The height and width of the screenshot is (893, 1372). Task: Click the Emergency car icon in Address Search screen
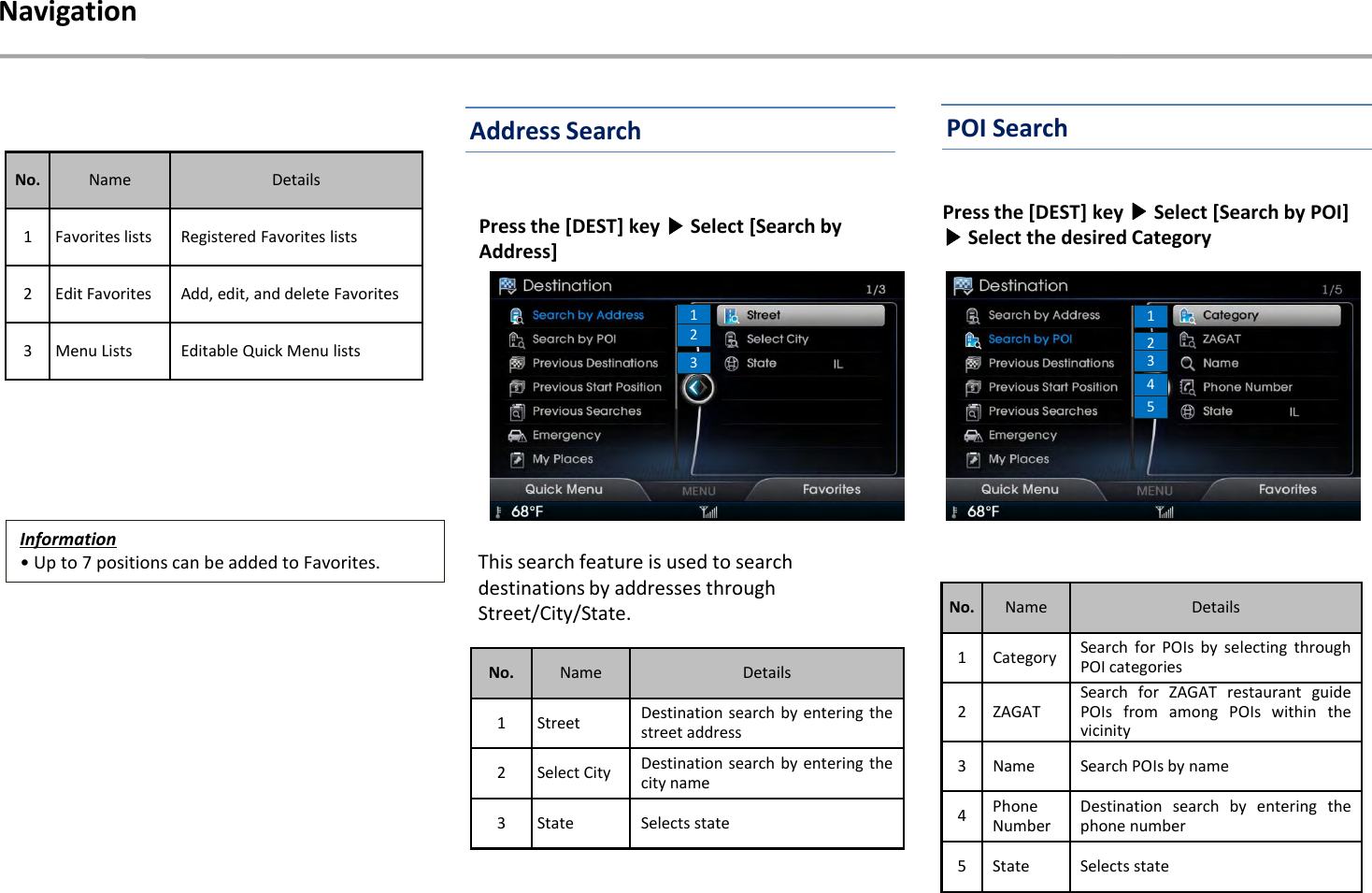(x=517, y=436)
